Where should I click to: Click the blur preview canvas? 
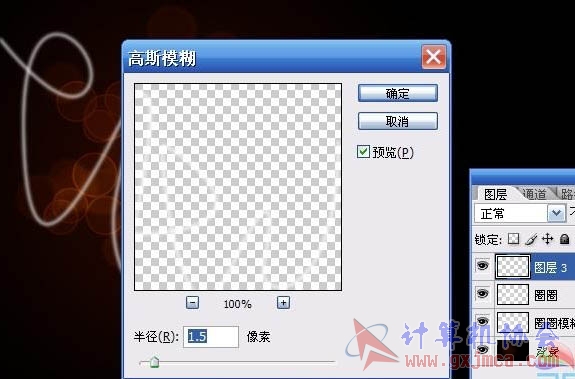tap(238, 187)
